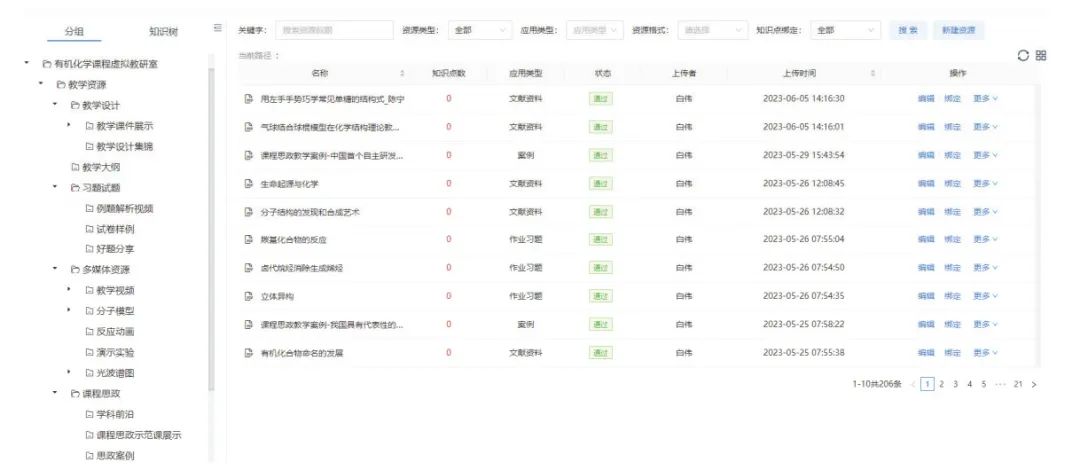Collapse the 有机化学课程虚拟教研室 root node

27,63
